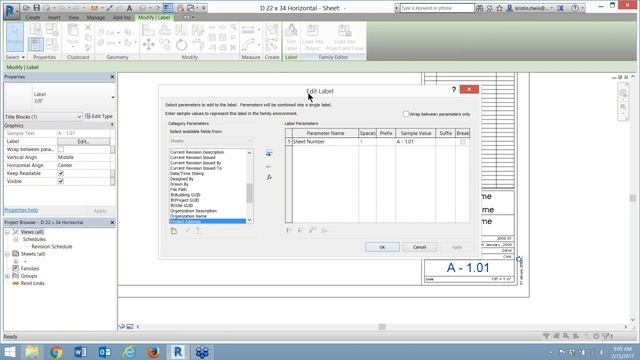Switch to the Insert ribbon tab
Viewport: 640px width, 360px height.
(54, 18)
